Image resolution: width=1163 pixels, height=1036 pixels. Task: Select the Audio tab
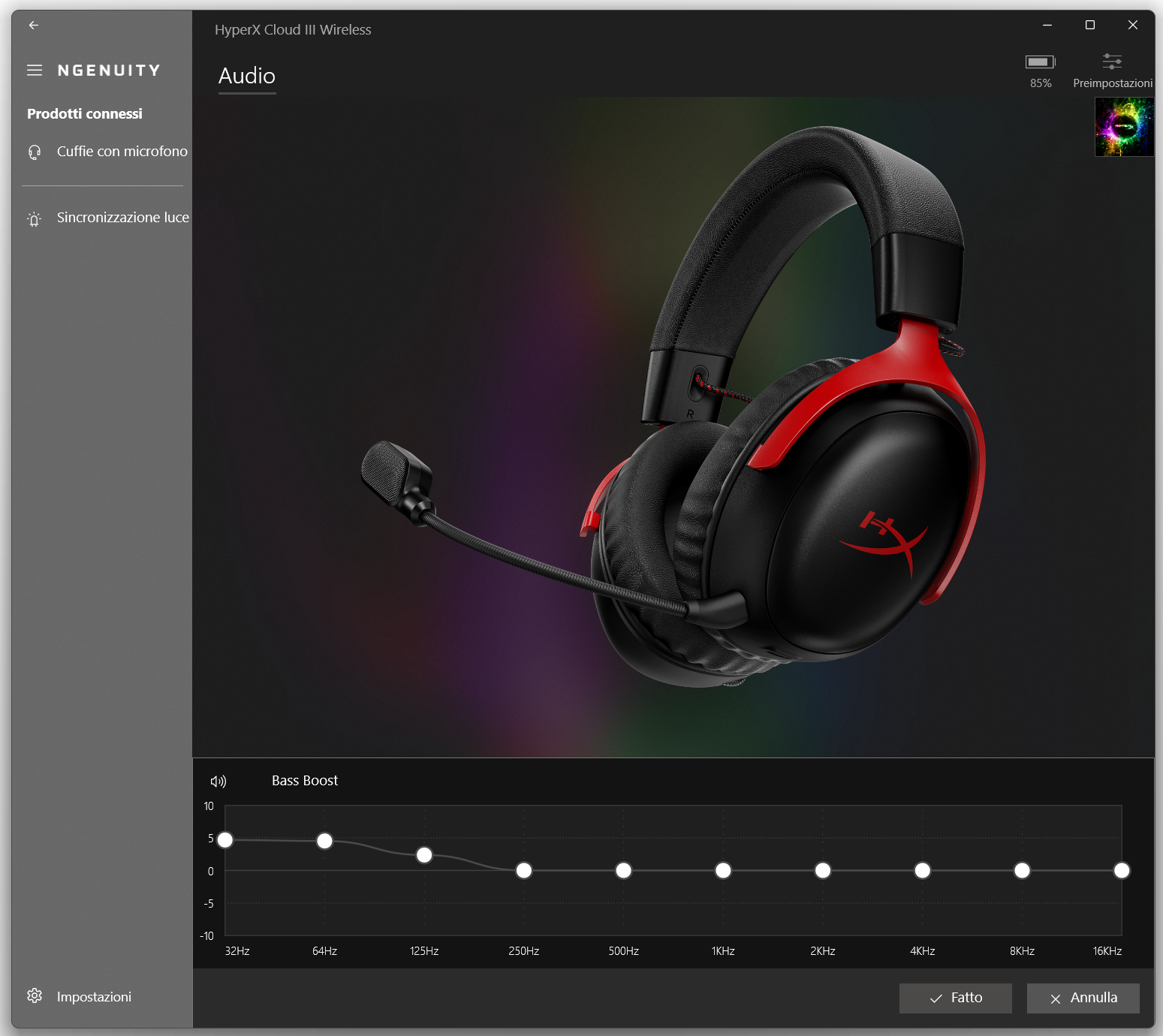(x=247, y=76)
